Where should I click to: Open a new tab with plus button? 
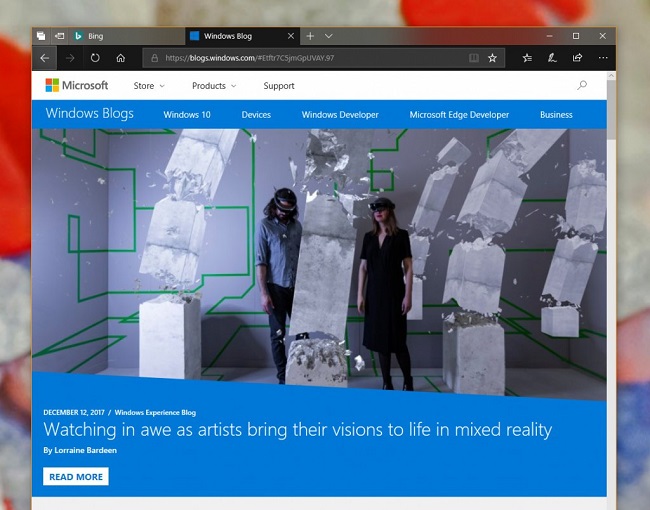310,36
